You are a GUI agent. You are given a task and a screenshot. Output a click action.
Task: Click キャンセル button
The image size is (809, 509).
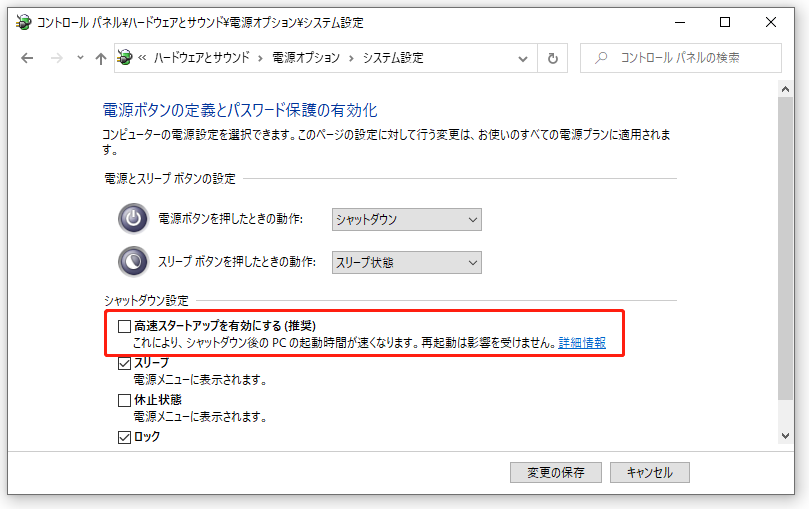(x=650, y=472)
